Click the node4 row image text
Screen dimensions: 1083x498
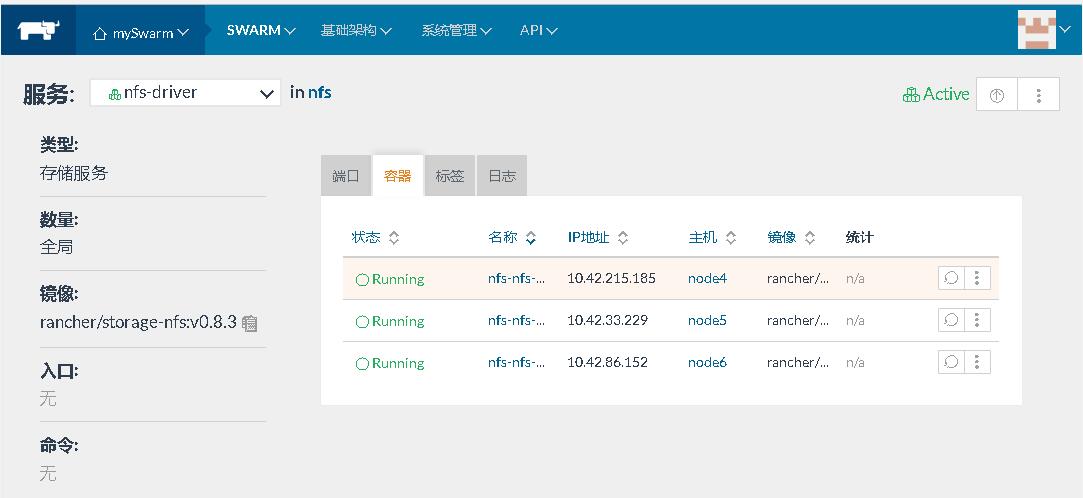click(798, 278)
